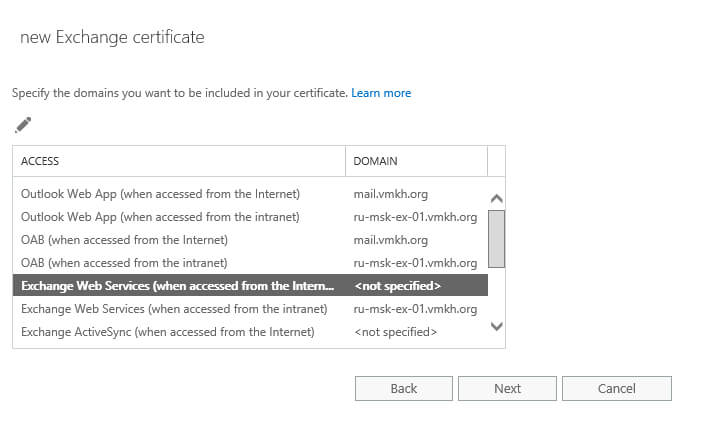Select OAB accessed from the Internet row
704x434 pixels.
[x=250, y=240]
